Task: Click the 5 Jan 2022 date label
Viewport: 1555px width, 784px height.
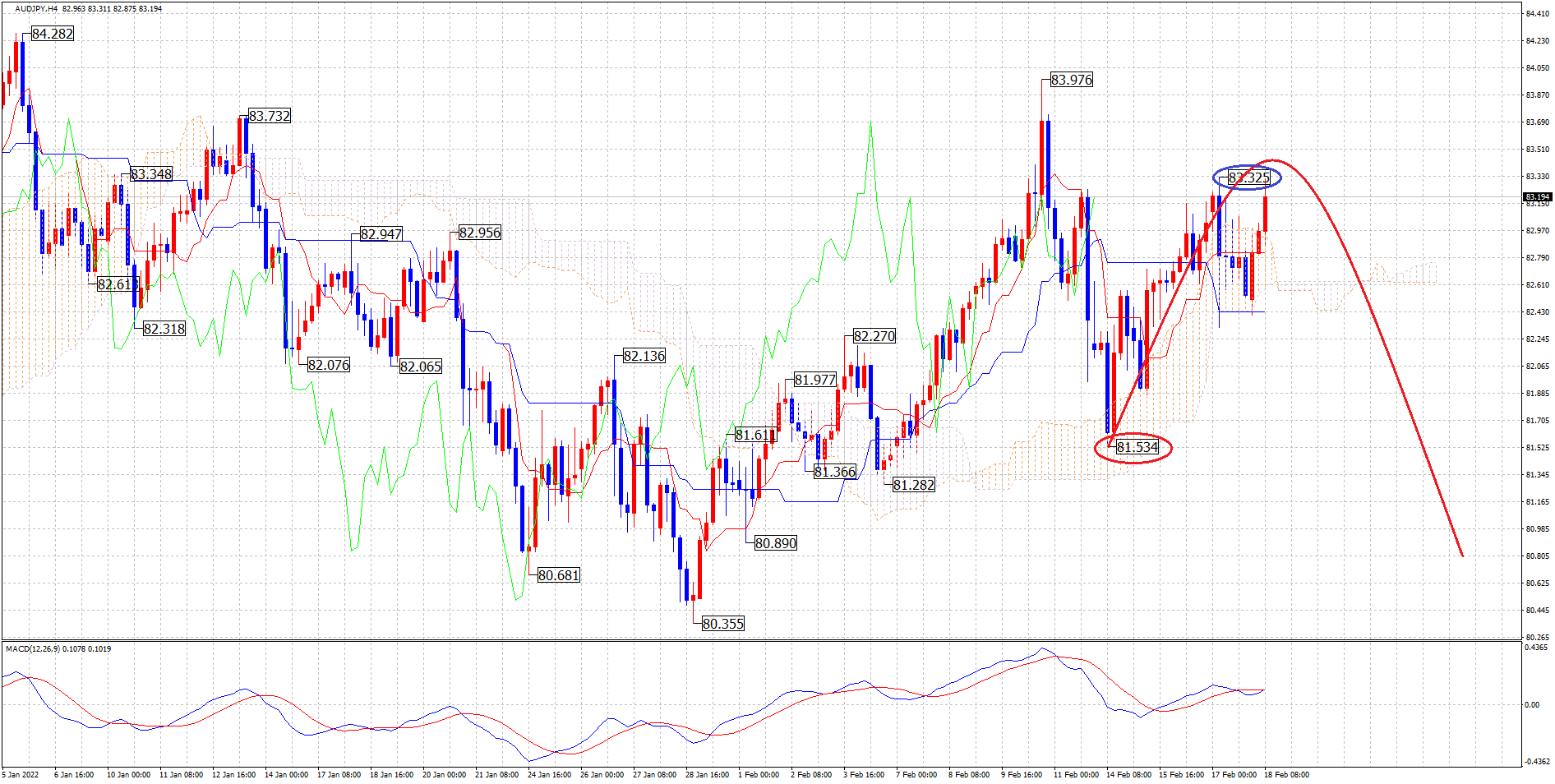Action: tap(21, 774)
